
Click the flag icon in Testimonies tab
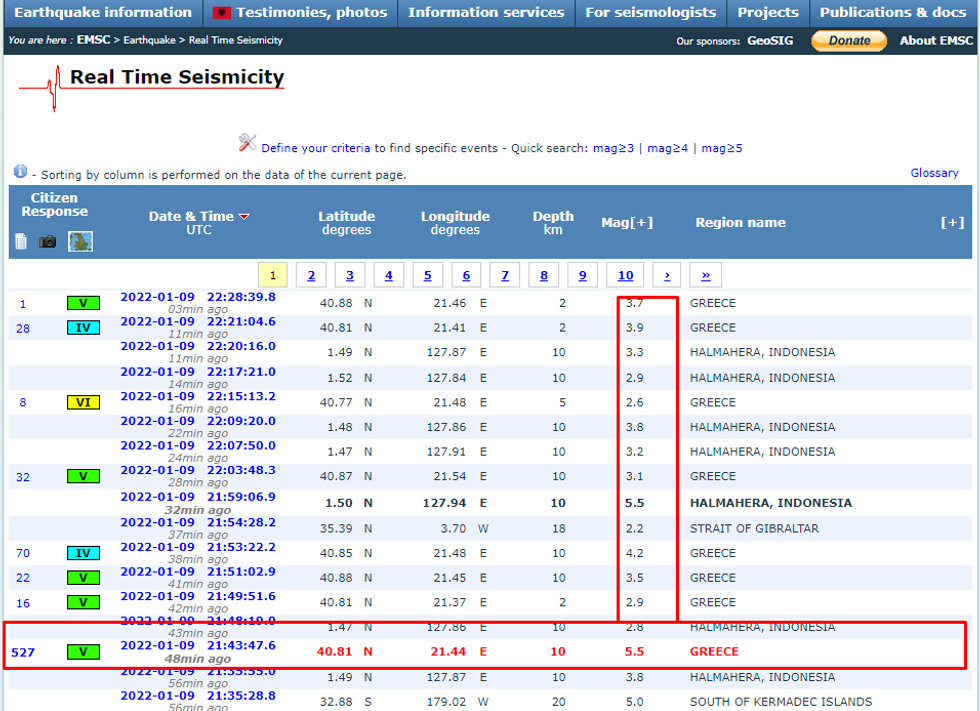click(222, 13)
